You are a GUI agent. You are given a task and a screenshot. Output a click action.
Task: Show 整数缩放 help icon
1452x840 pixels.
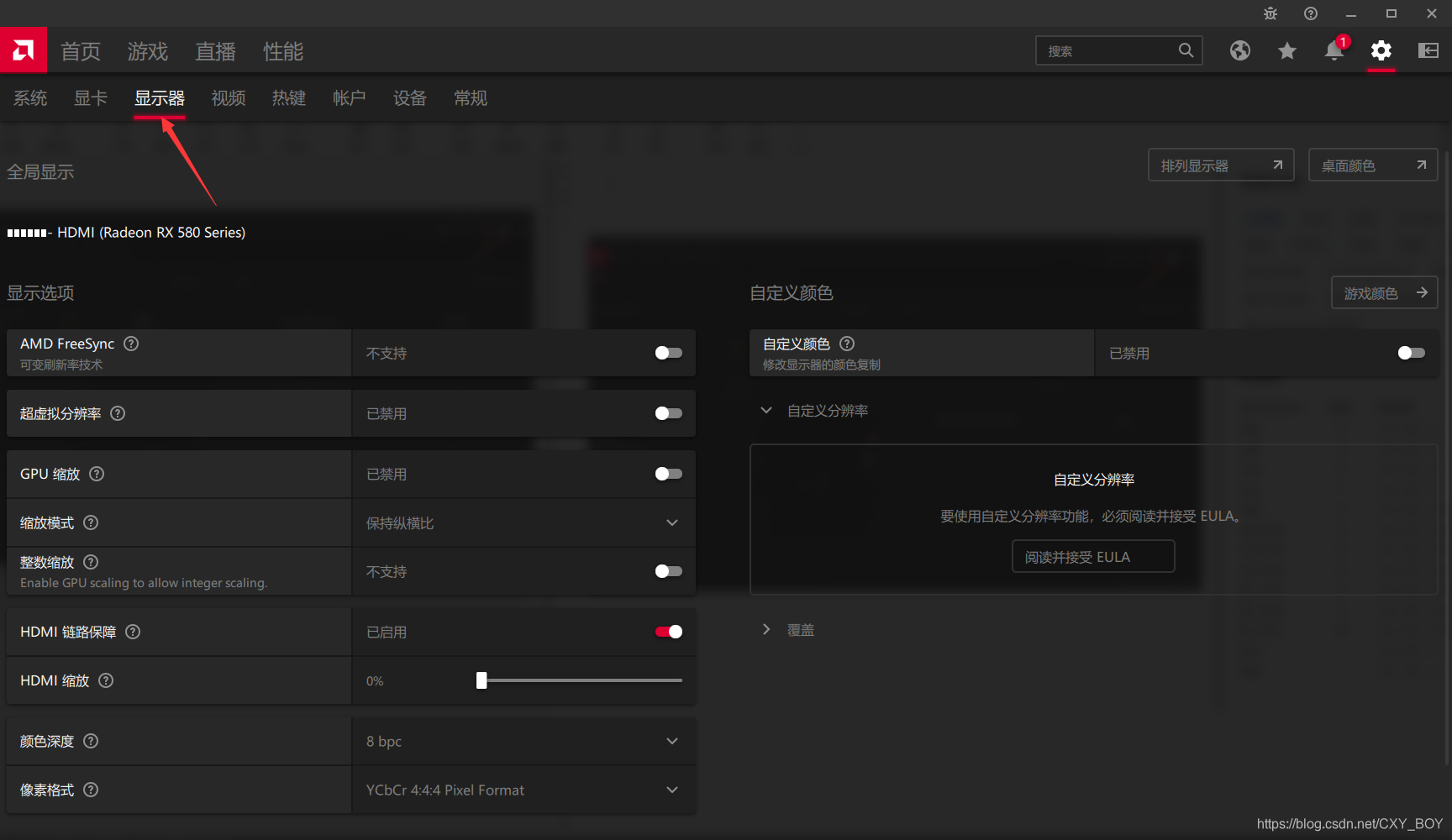[x=91, y=562]
